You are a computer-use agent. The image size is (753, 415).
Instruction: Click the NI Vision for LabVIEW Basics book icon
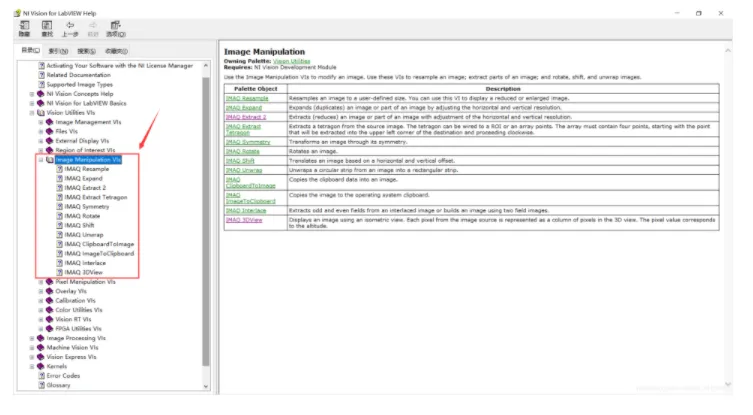pyautogui.click(x=41, y=103)
